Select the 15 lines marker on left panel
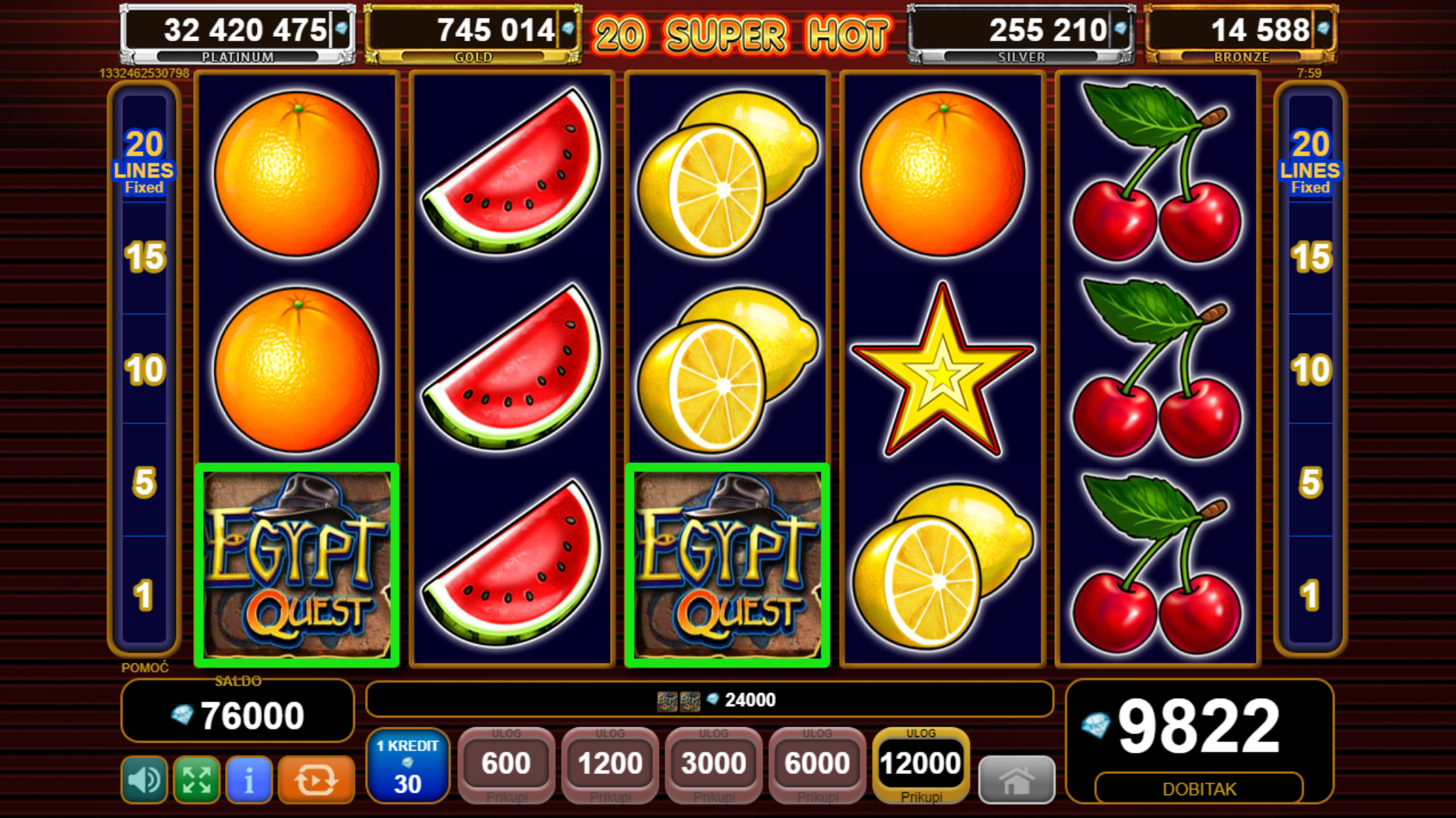1456x818 pixels. tap(145, 257)
